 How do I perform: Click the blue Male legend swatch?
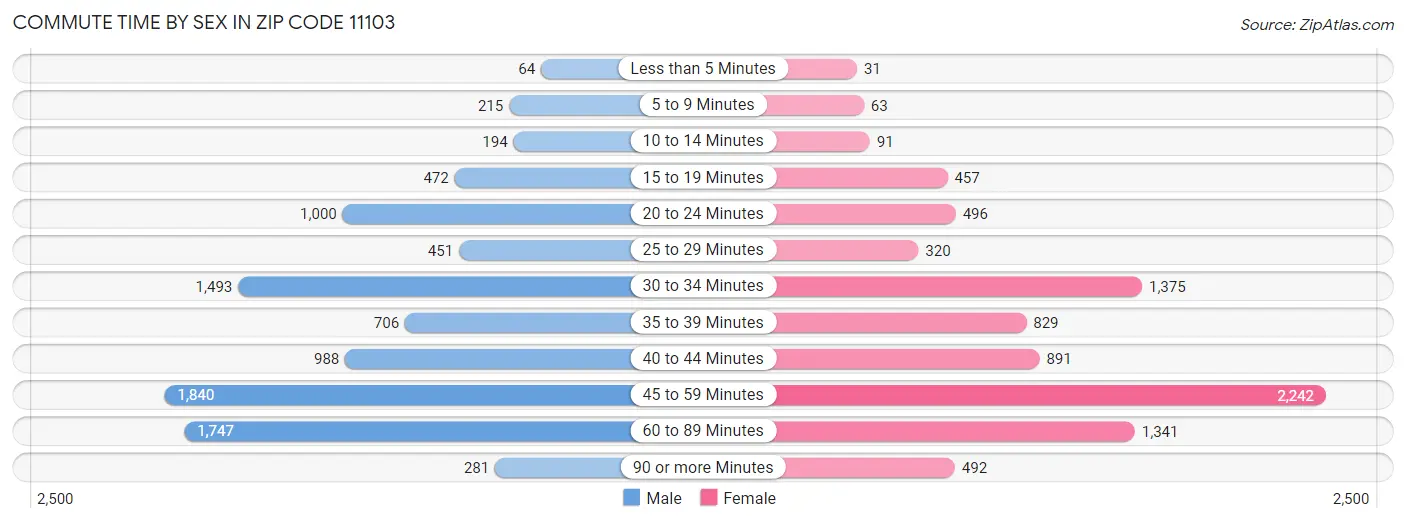tap(631, 498)
